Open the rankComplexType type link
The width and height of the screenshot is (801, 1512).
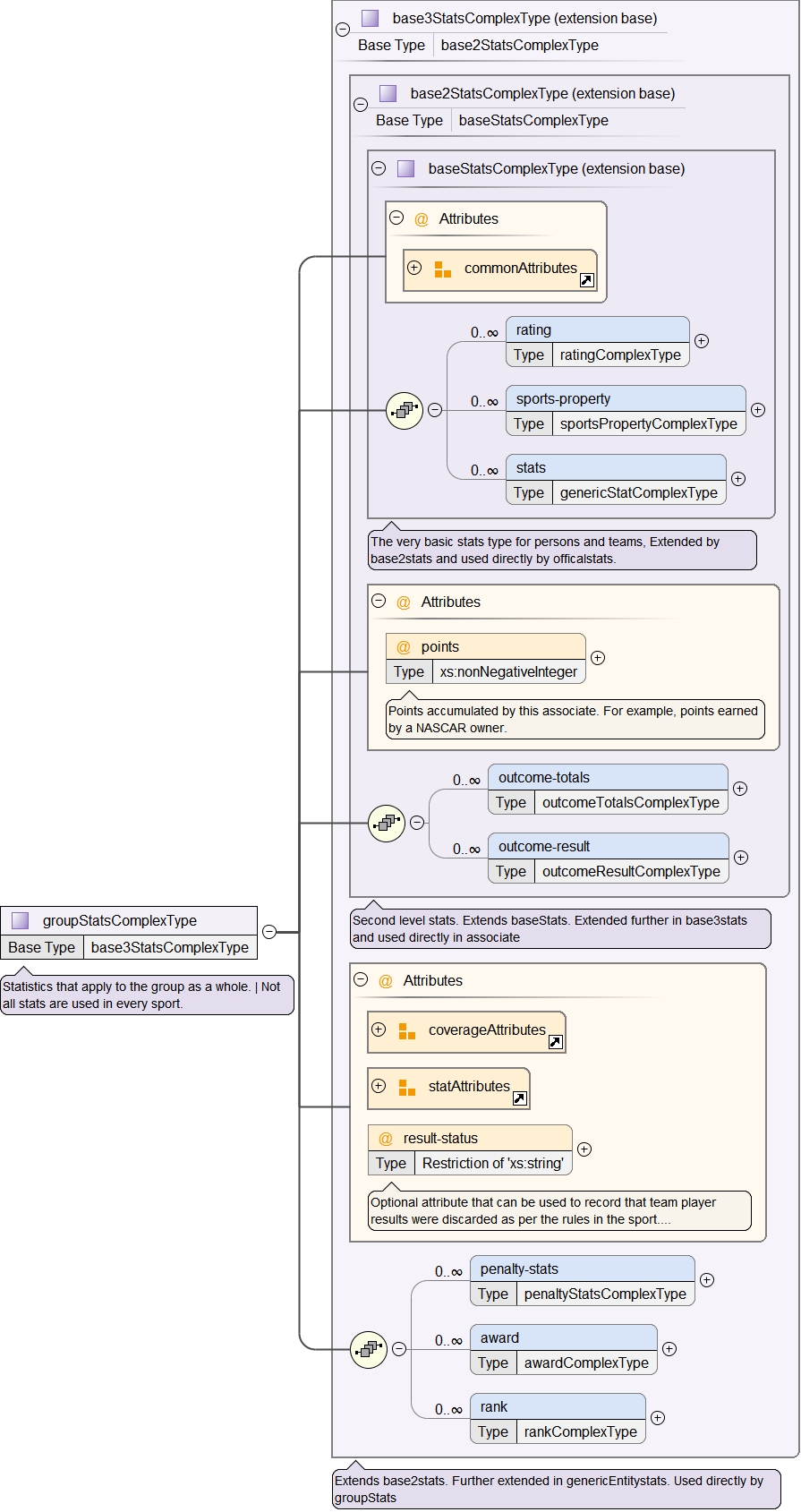pos(580,1431)
